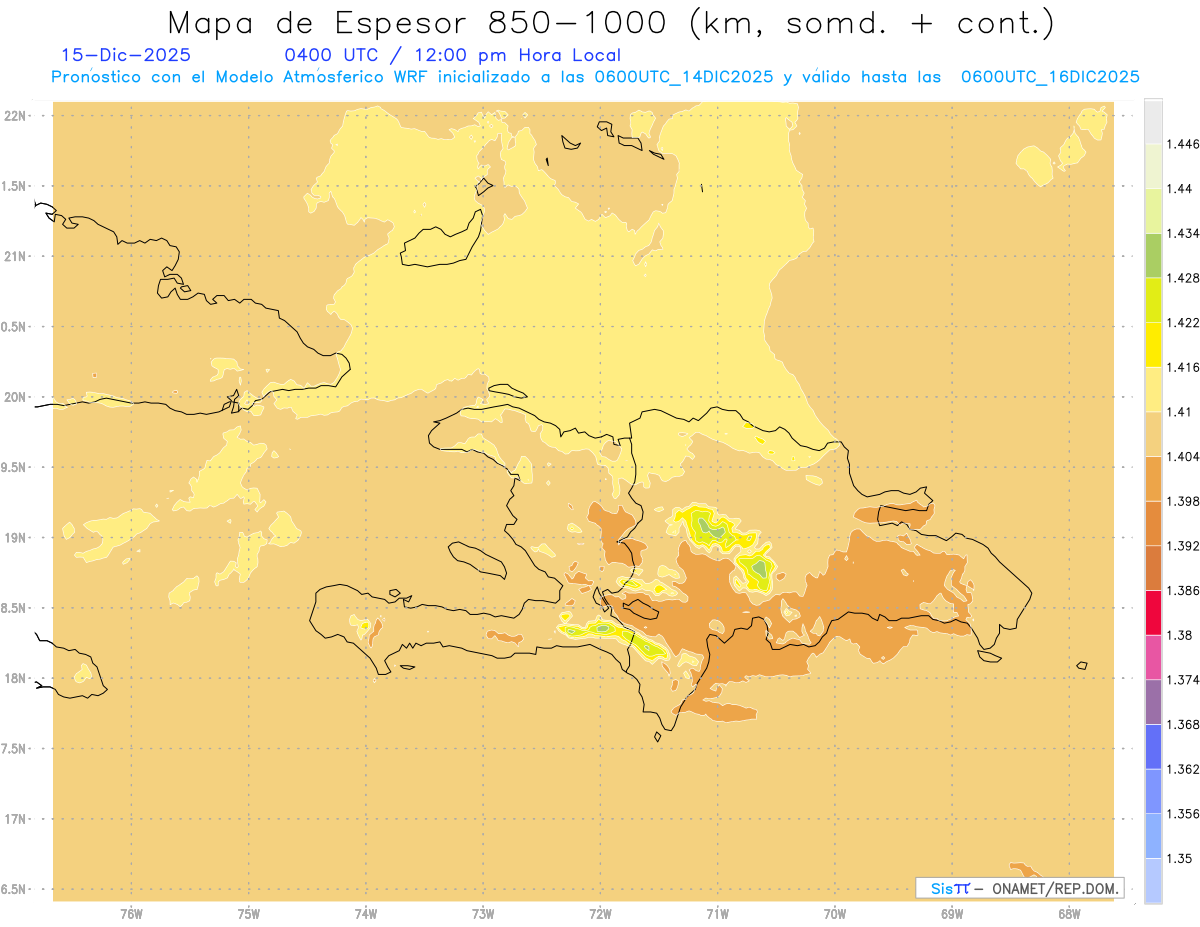Image resolution: width=1200 pixels, height=927 pixels.
Task: Click the legend value "1.356"
Action: [1183, 813]
